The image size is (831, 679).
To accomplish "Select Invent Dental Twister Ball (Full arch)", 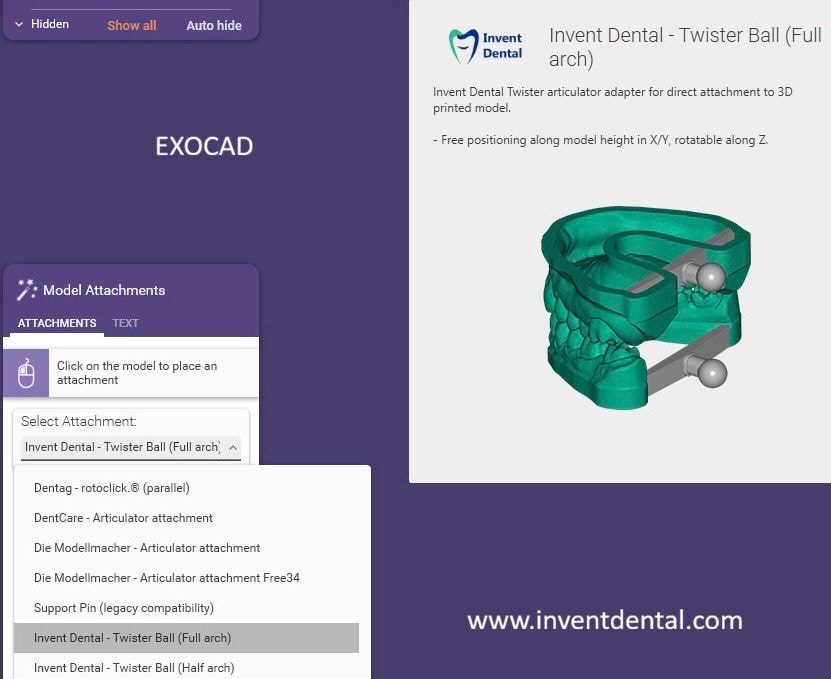I will pos(187,638).
